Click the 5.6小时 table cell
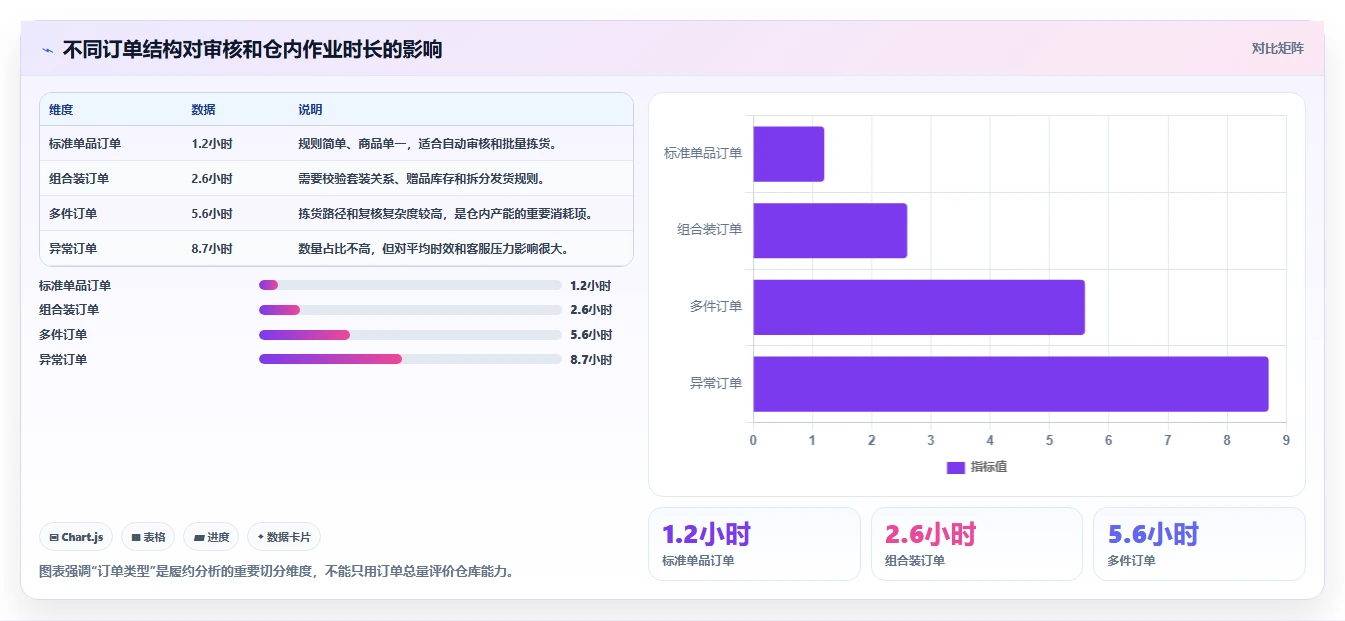 (212, 214)
